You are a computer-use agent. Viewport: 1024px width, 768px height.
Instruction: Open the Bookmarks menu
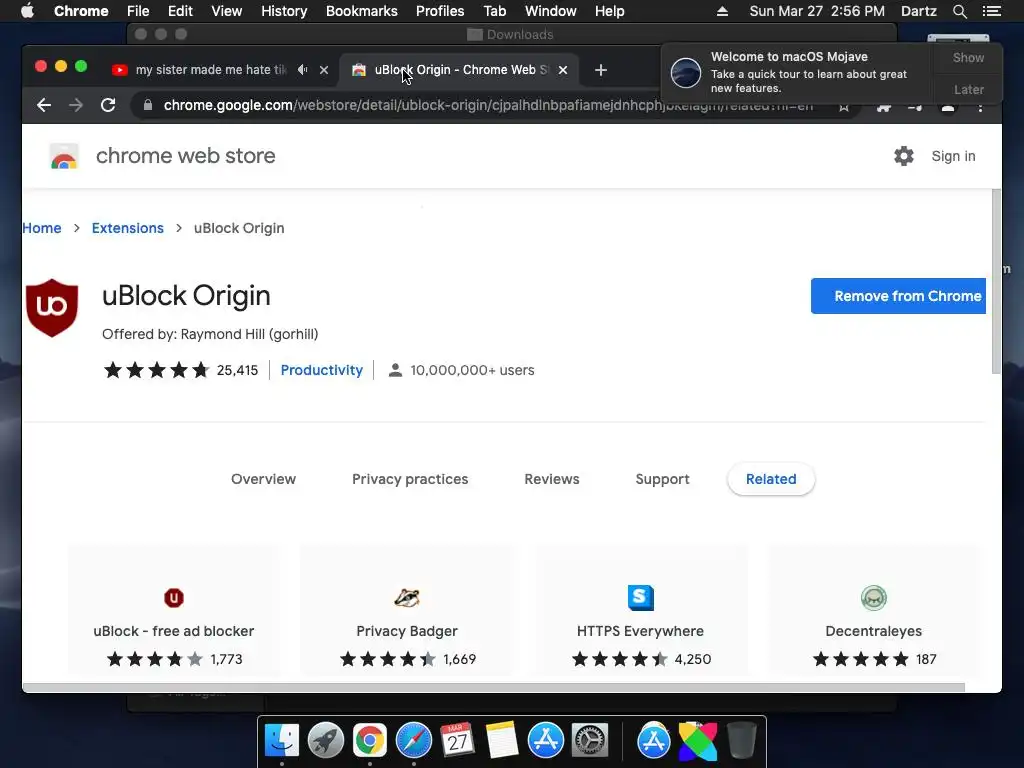(x=362, y=11)
